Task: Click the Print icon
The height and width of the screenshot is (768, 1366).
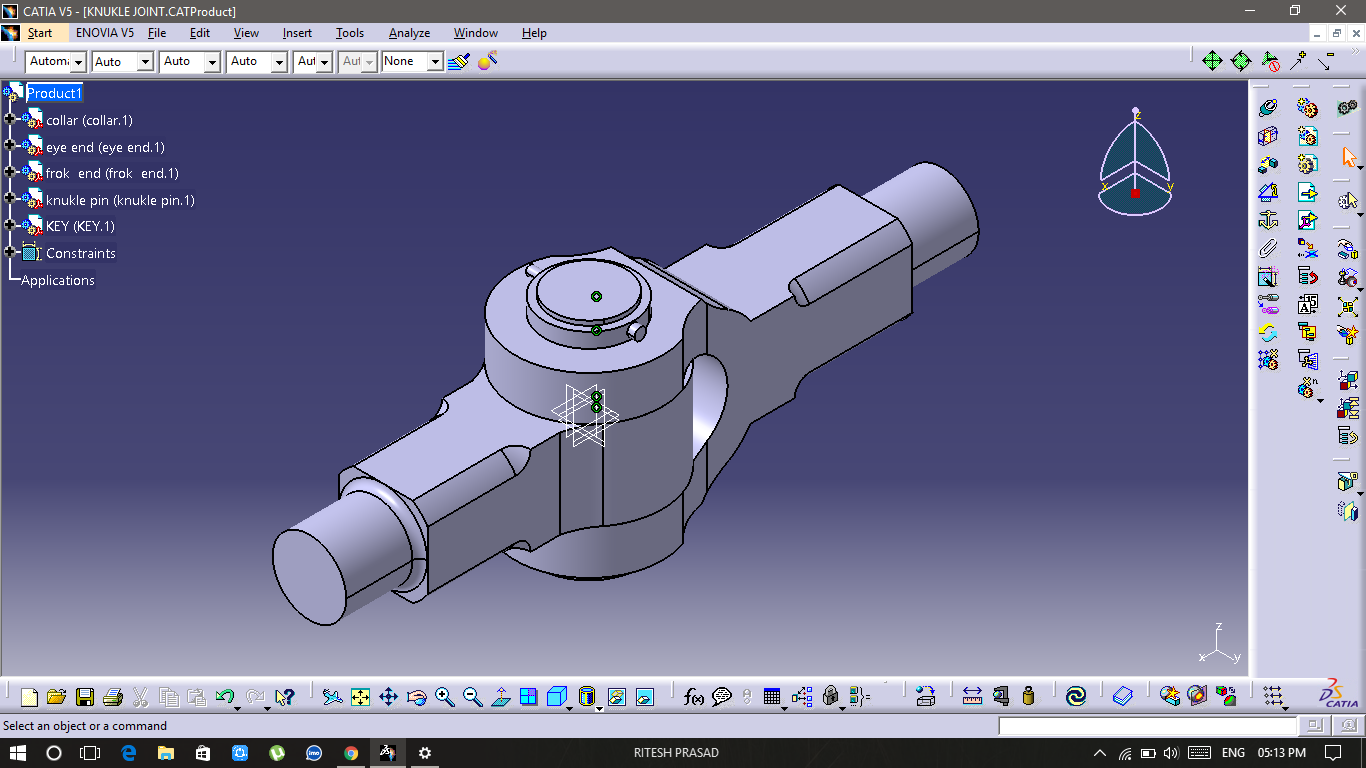Action: click(113, 697)
